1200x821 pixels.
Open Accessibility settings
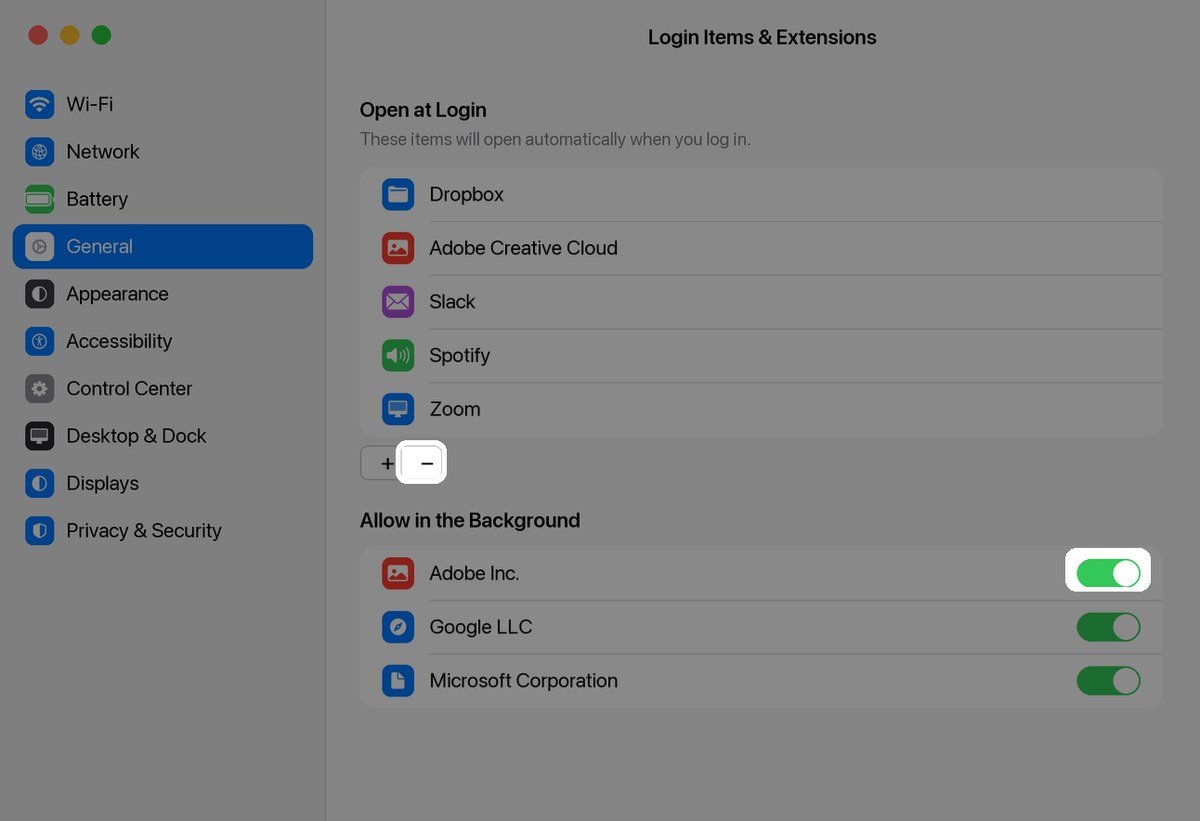163,341
